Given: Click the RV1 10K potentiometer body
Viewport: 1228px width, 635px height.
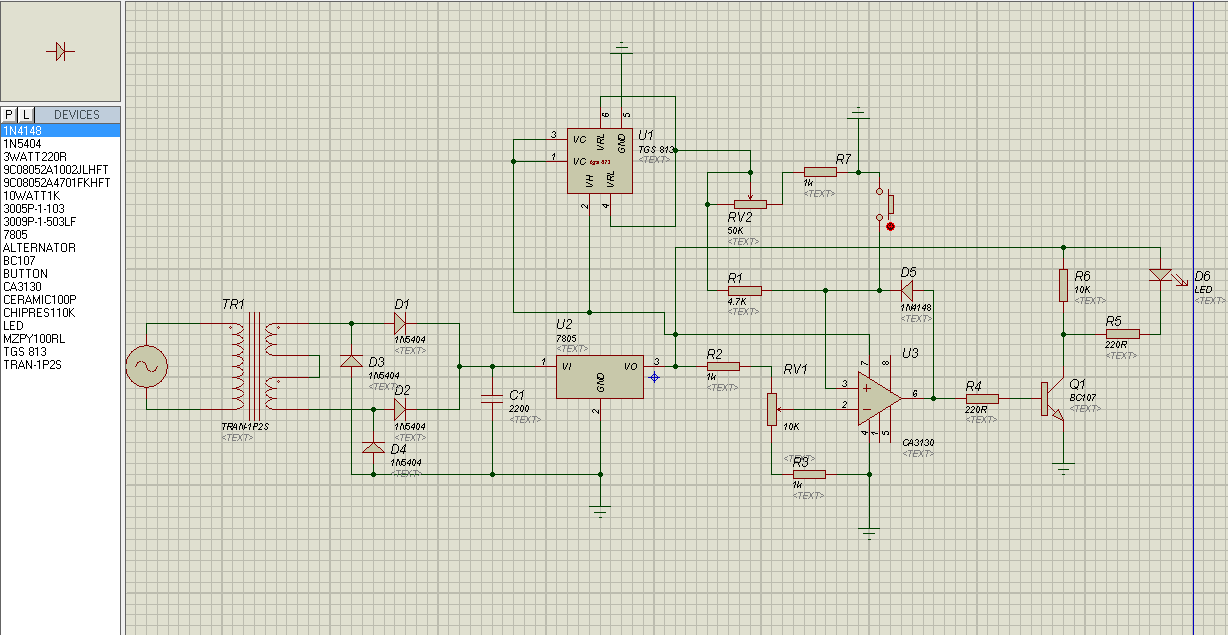Looking at the screenshot, I should coord(771,409).
